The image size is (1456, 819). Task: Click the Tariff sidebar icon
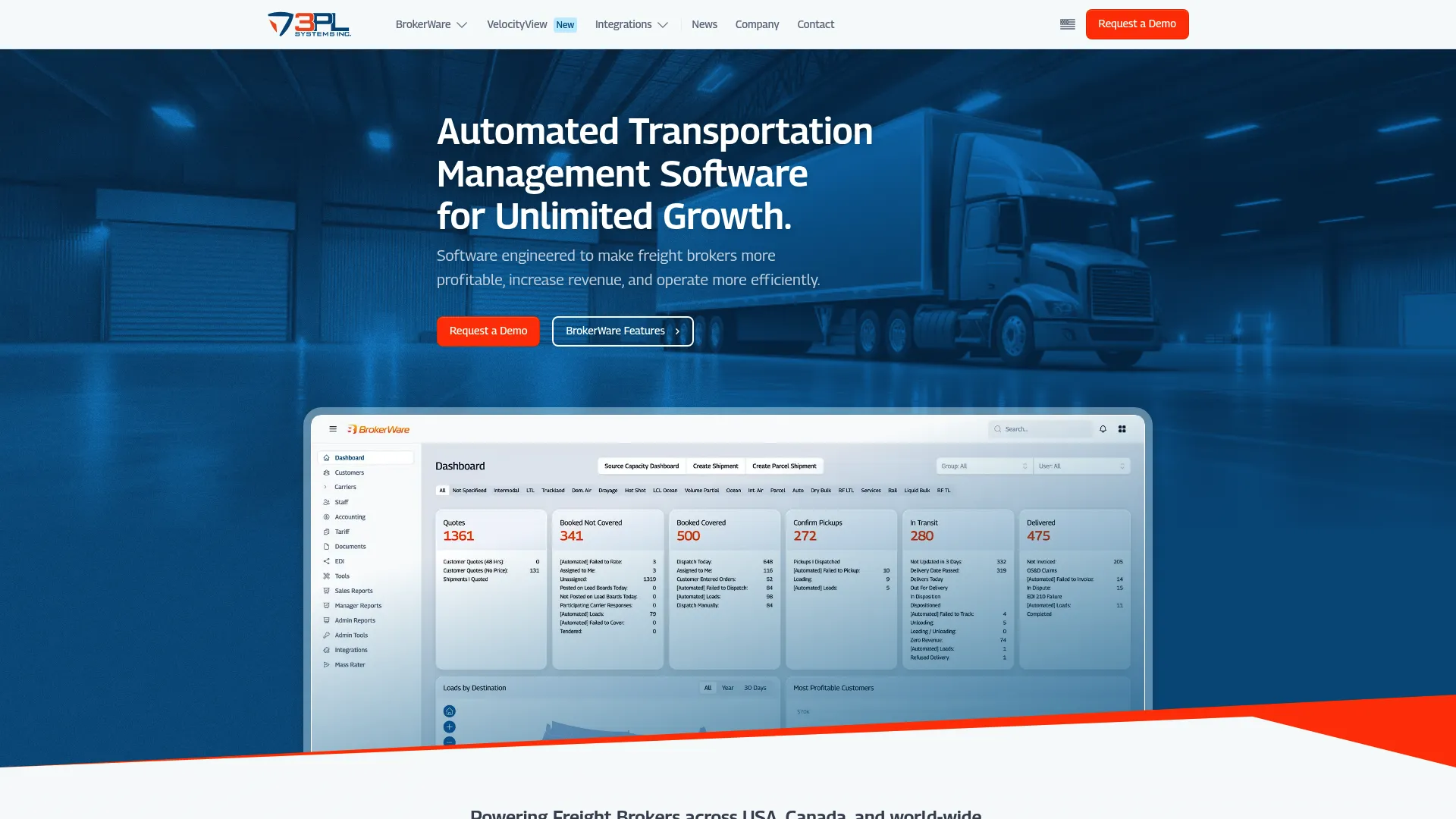point(326,532)
